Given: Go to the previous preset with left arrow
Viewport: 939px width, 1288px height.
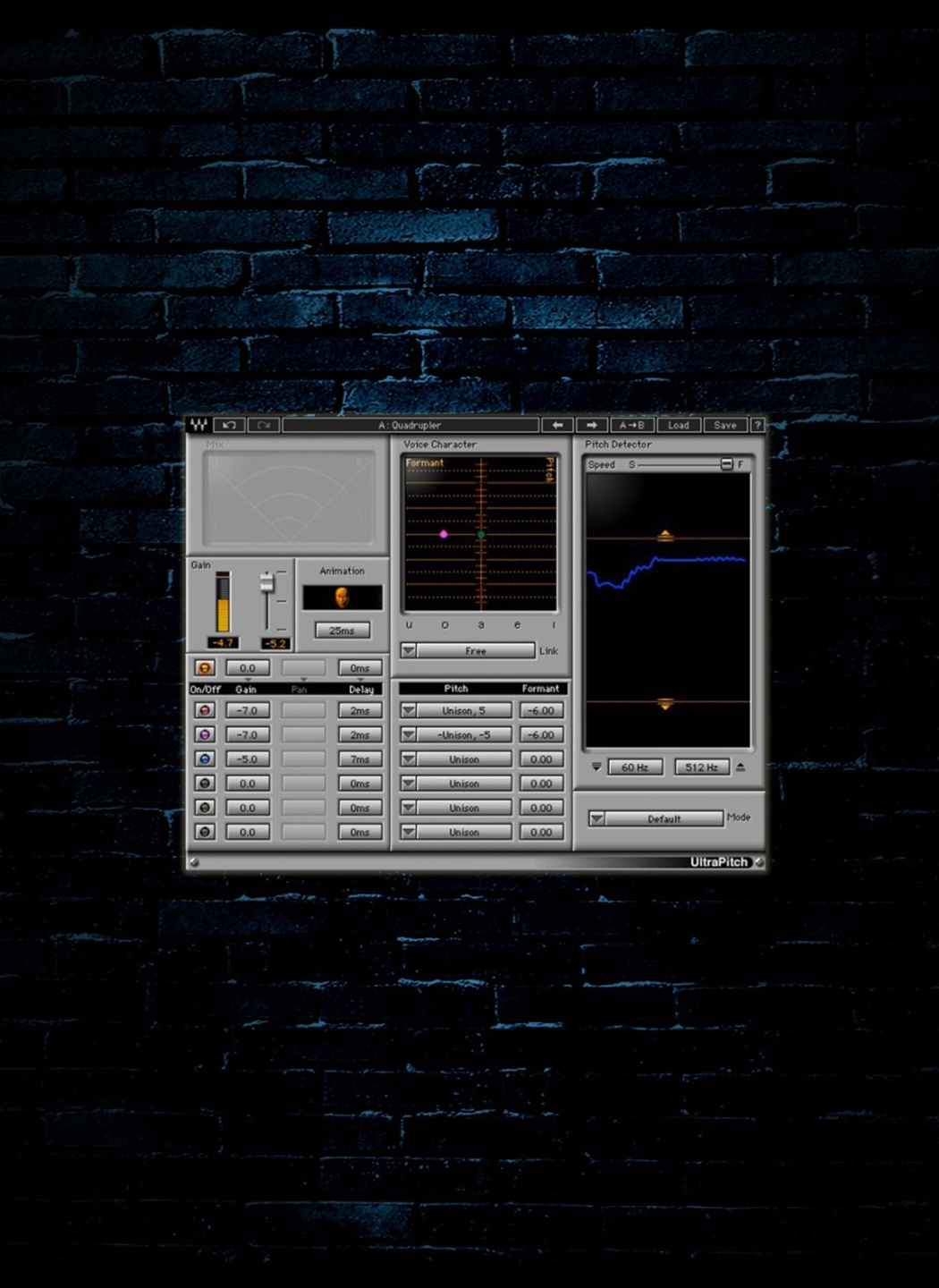Looking at the screenshot, I should coord(557,425).
